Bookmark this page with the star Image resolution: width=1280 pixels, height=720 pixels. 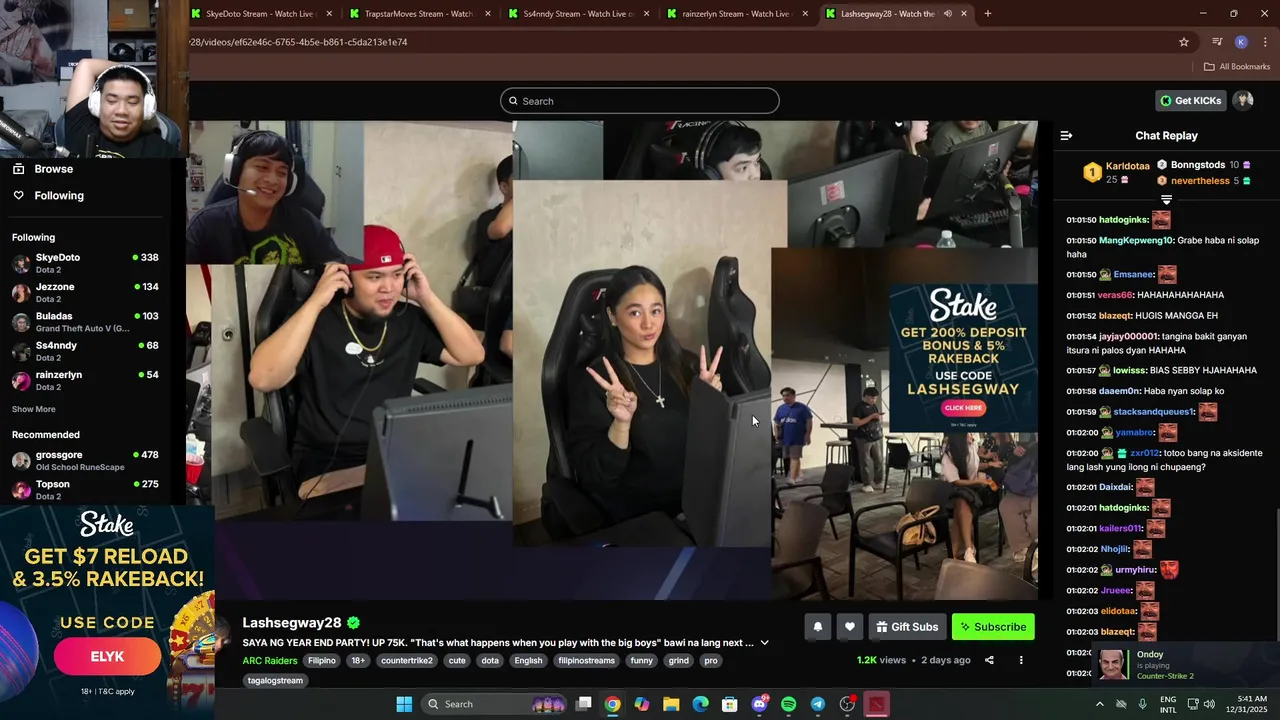(1184, 42)
